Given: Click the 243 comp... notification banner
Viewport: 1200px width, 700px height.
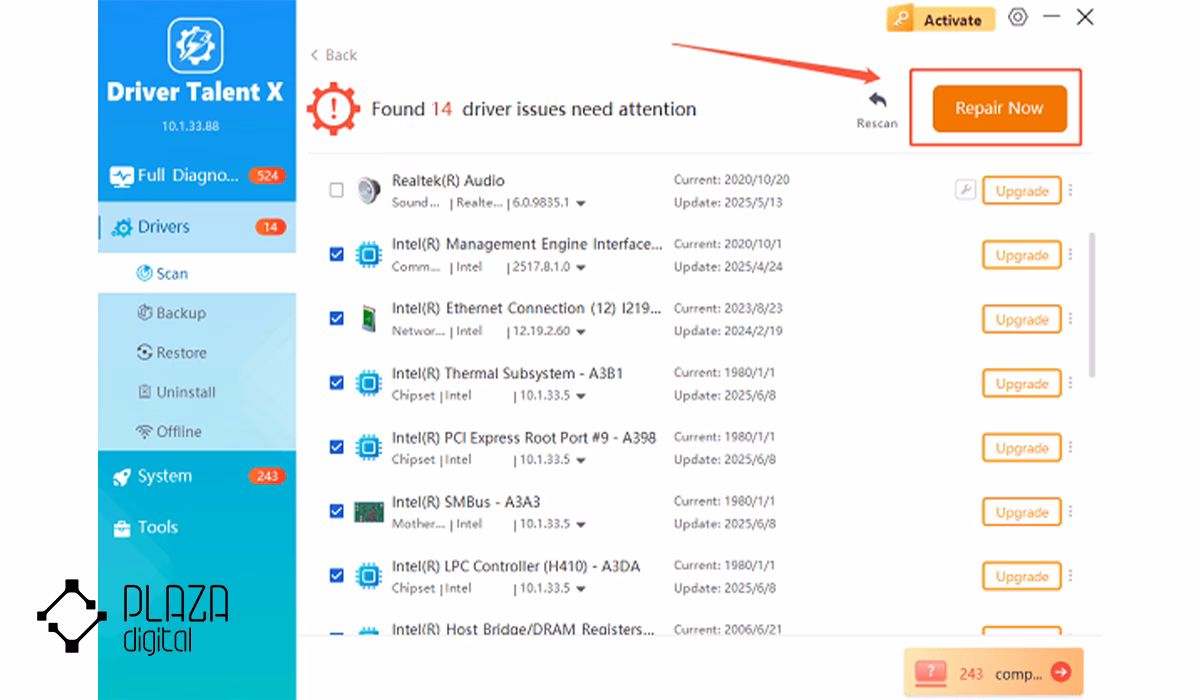Looking at the screenshot, I should [993, 673].
